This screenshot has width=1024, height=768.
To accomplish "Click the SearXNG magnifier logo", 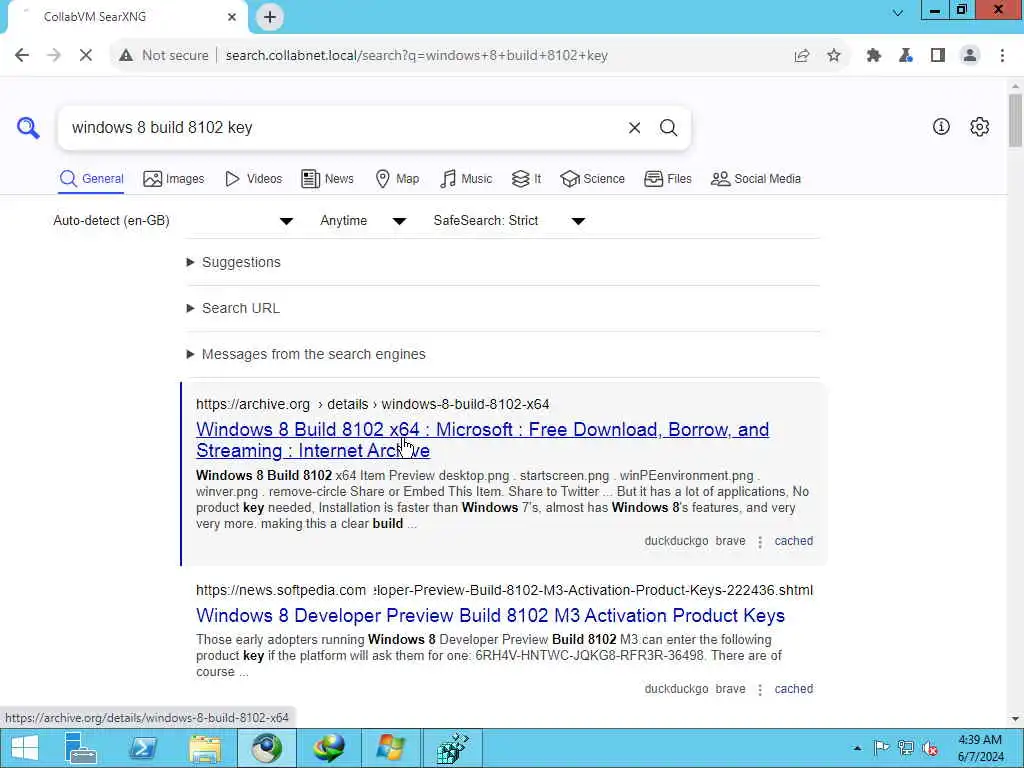I will (x=28, y=127).
